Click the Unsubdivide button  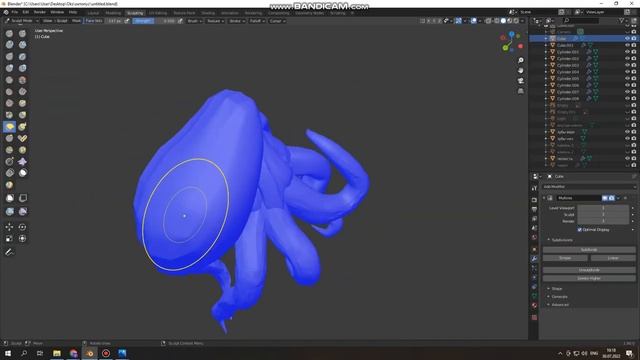point(589,270)
